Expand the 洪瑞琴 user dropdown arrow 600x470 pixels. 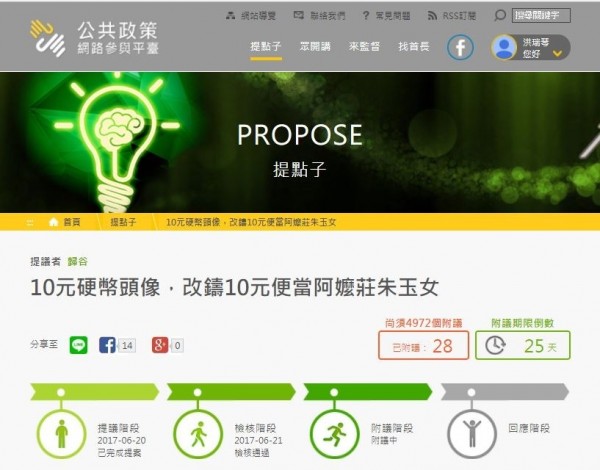point(558,54)
